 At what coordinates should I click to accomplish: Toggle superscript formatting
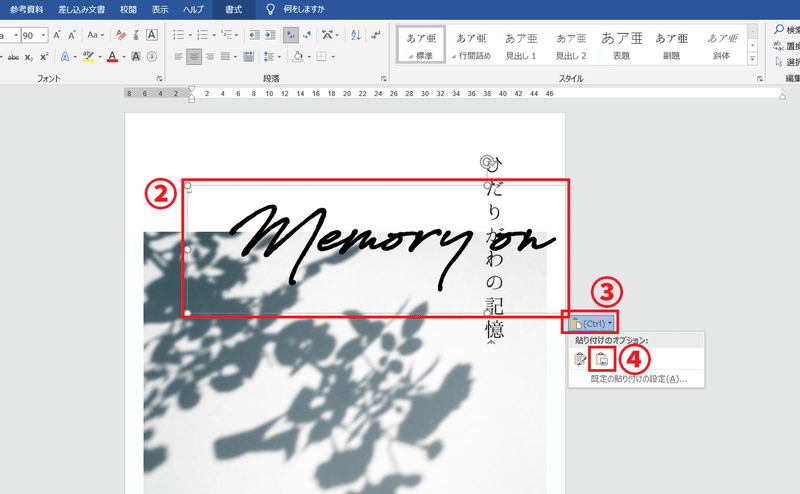(x=44, y=56)
